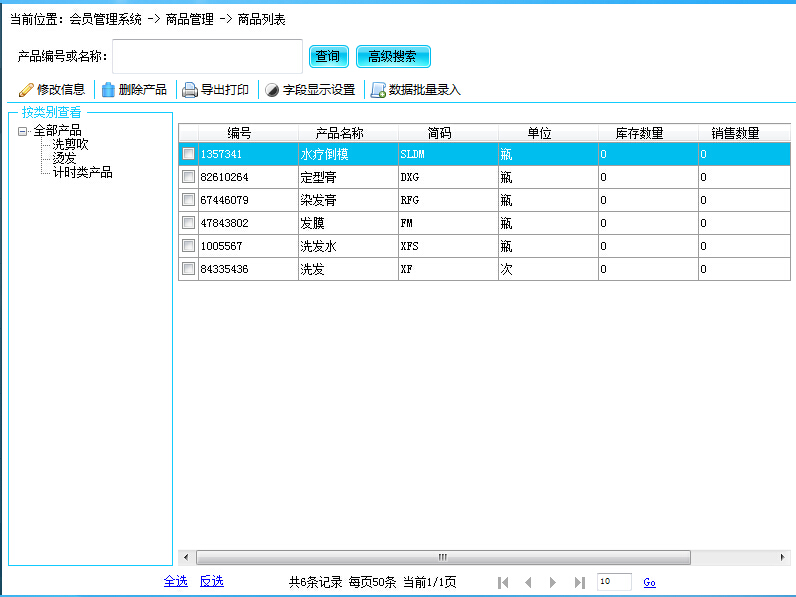The width and height of the screenshot is (796, 597).
Task: Click the pencil icon for 修改信息
Action: pos(26,90)
